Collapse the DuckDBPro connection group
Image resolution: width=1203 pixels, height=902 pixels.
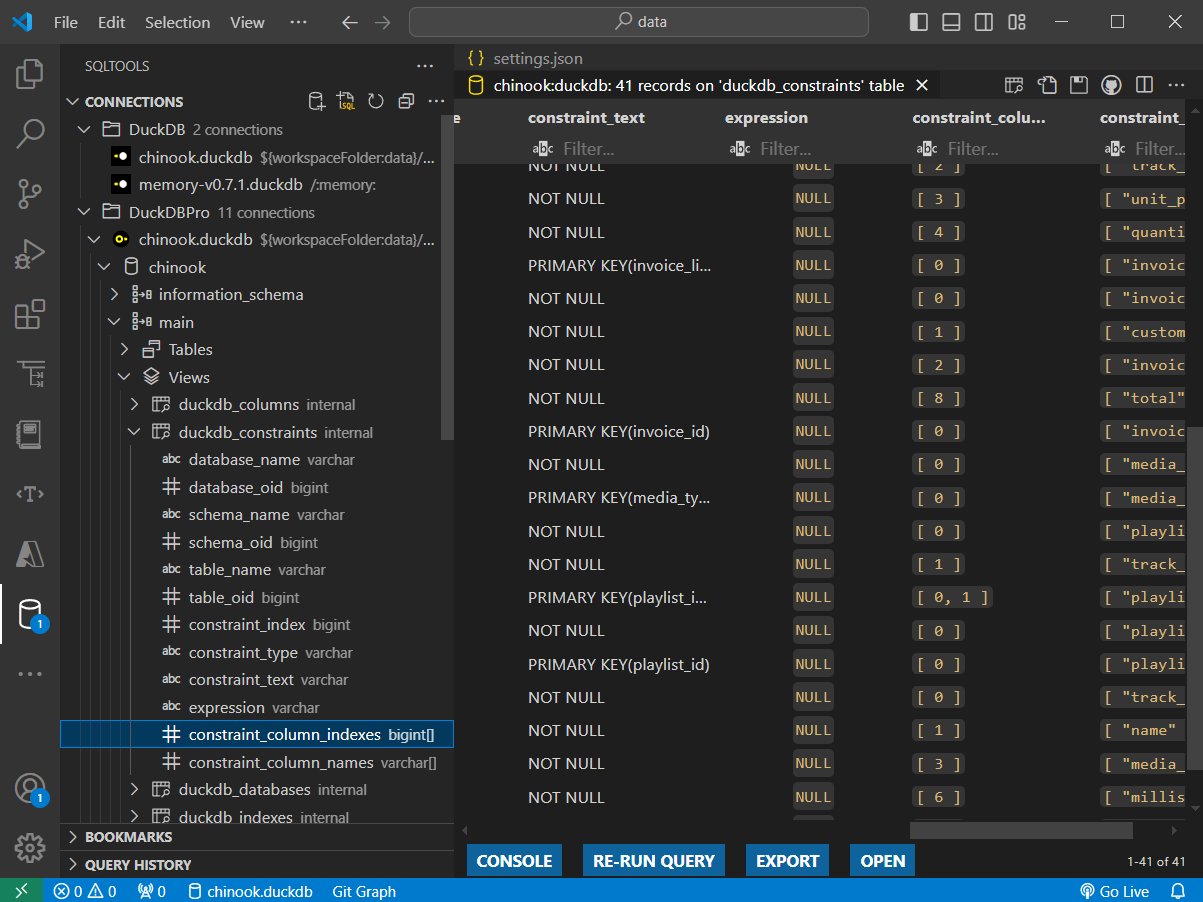[x=84, y=212]
